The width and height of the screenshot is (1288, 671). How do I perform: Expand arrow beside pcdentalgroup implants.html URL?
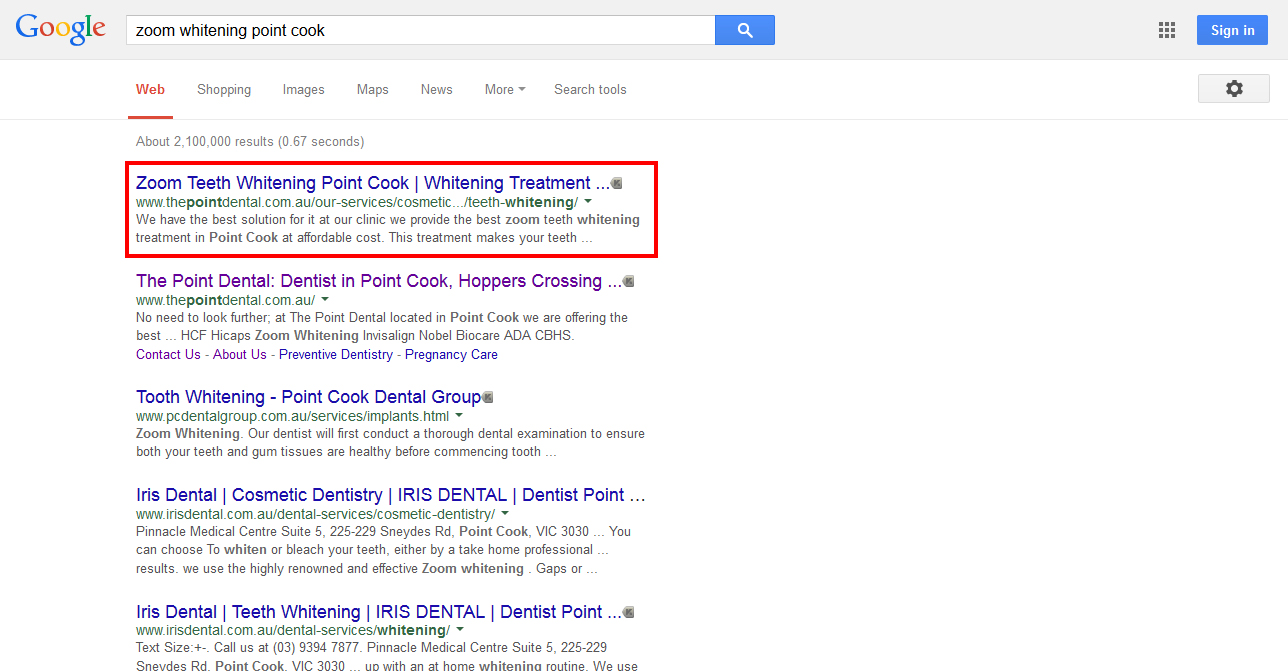point(459,415)
